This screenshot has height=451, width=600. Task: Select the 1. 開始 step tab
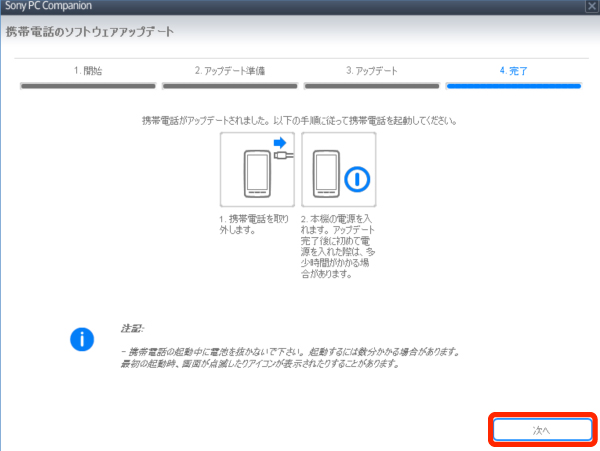[x=87, y=71]
